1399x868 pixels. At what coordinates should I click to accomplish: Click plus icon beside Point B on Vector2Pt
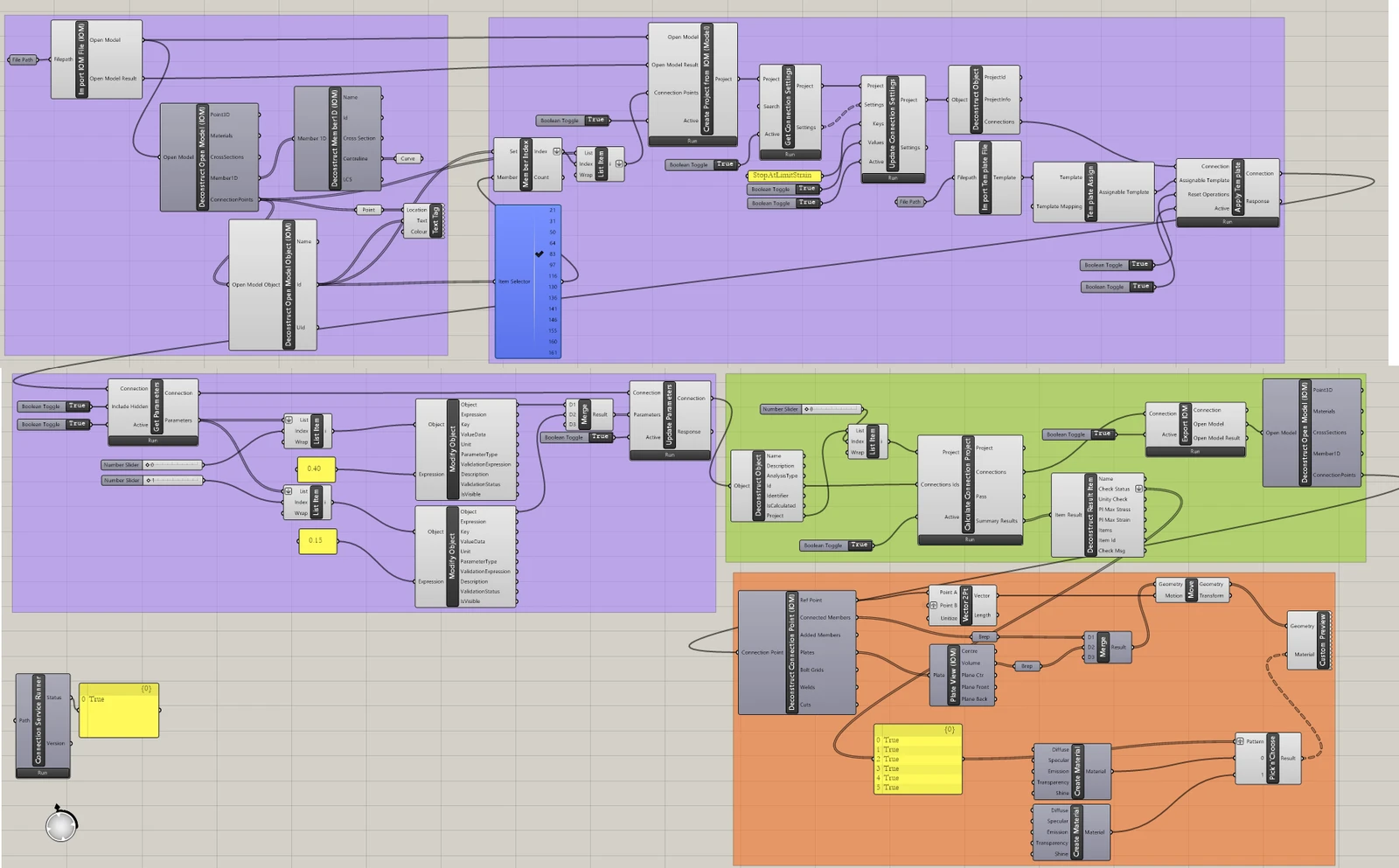coord(934,605)
